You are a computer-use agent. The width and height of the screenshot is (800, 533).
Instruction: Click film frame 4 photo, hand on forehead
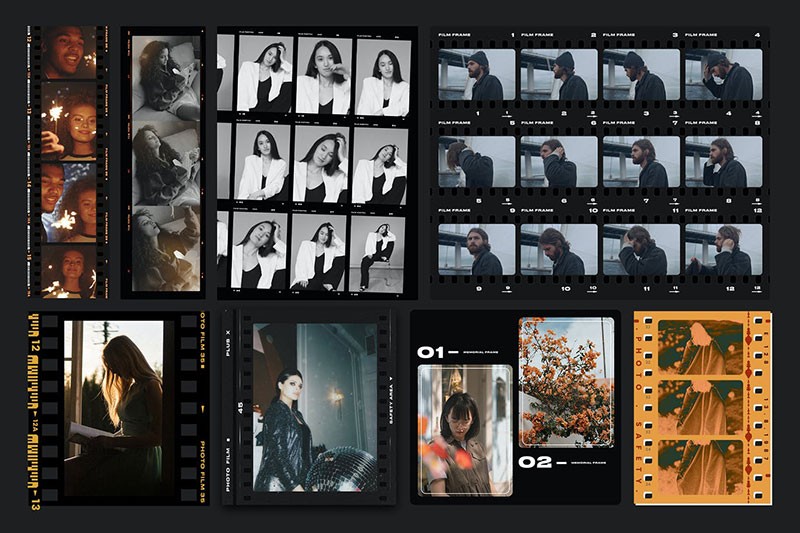[x=723, y=74]
